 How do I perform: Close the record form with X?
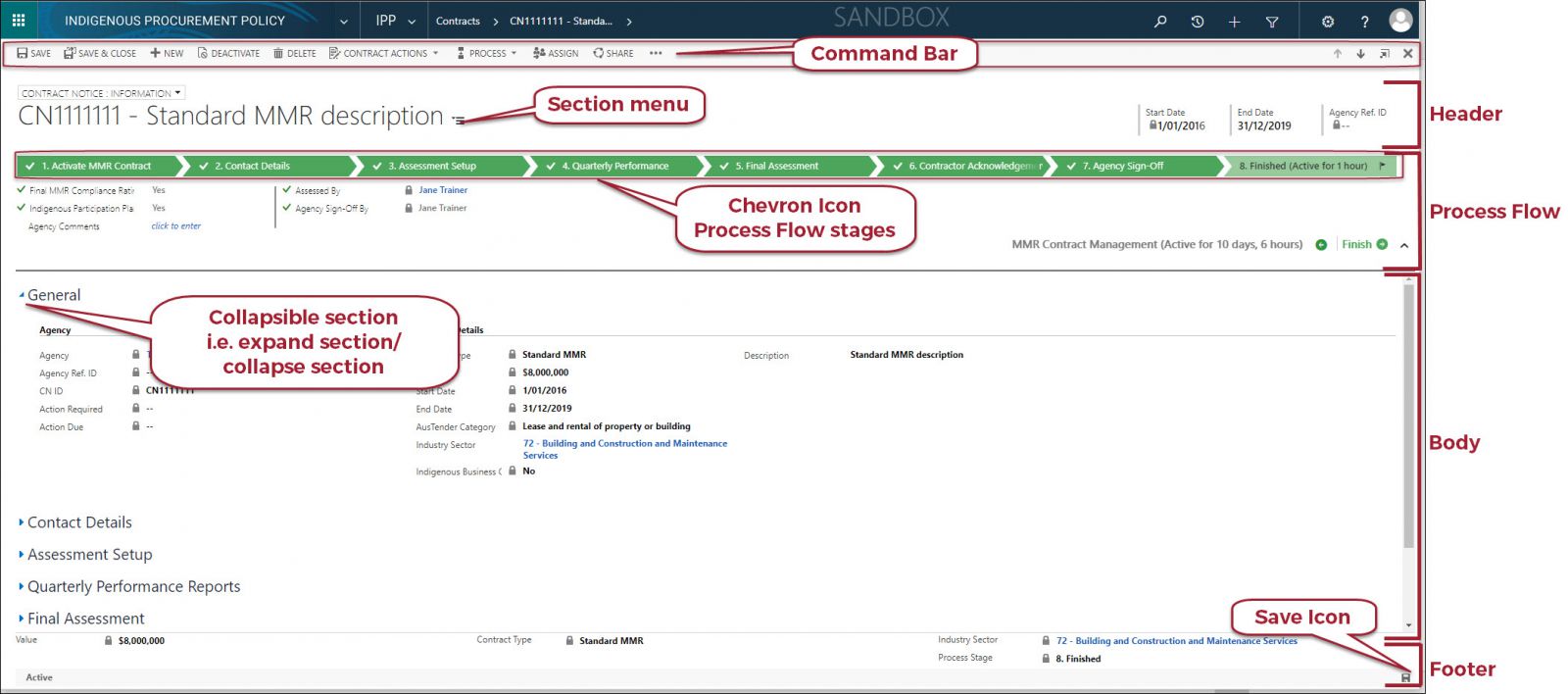click(x=1408, y=54)
